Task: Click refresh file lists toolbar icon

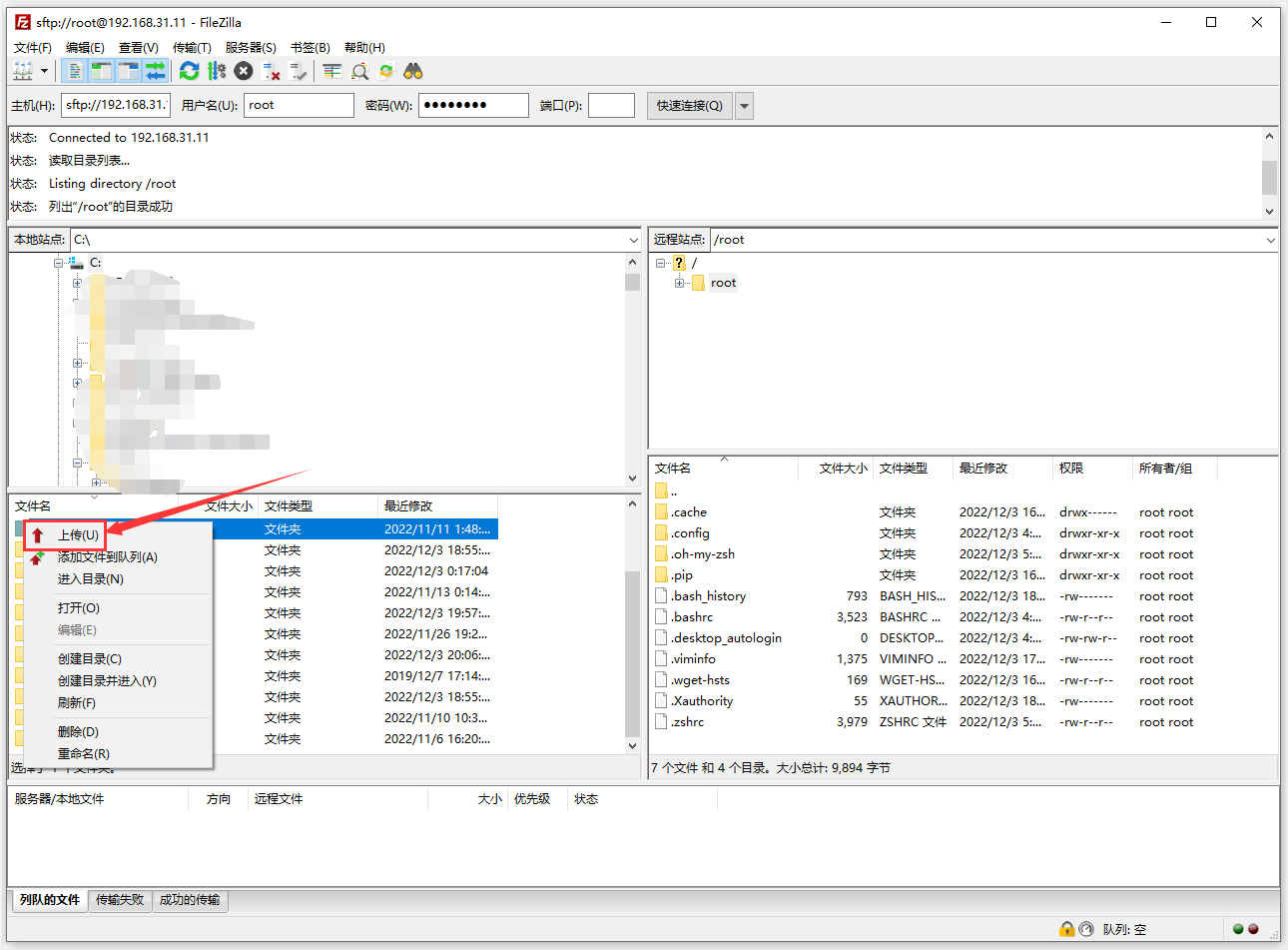Action: tap(189, 71)
